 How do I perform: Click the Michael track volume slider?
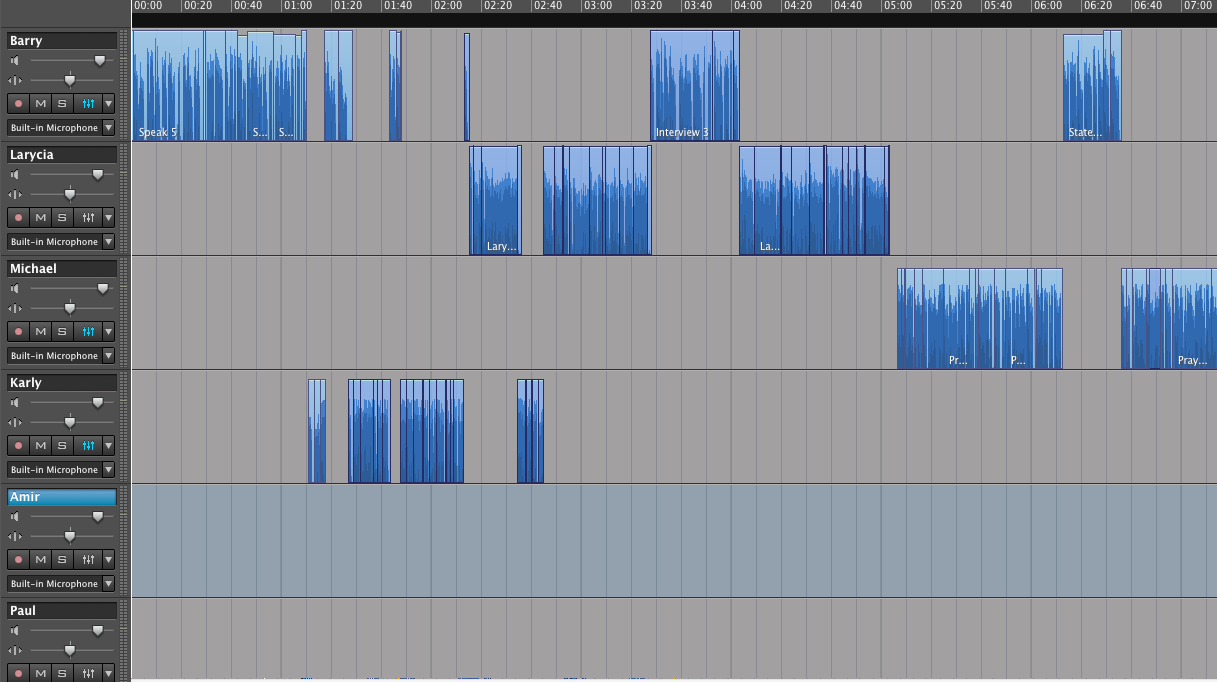tap(103, 289)
